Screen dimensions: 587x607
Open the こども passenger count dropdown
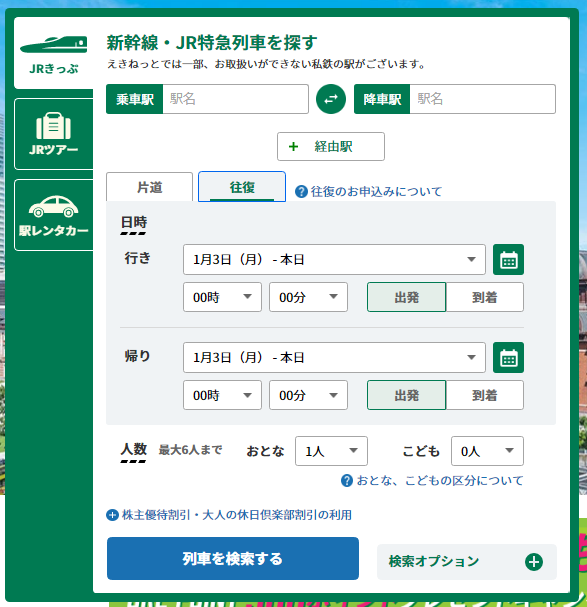pyautogui.click(x=487, y=451)
